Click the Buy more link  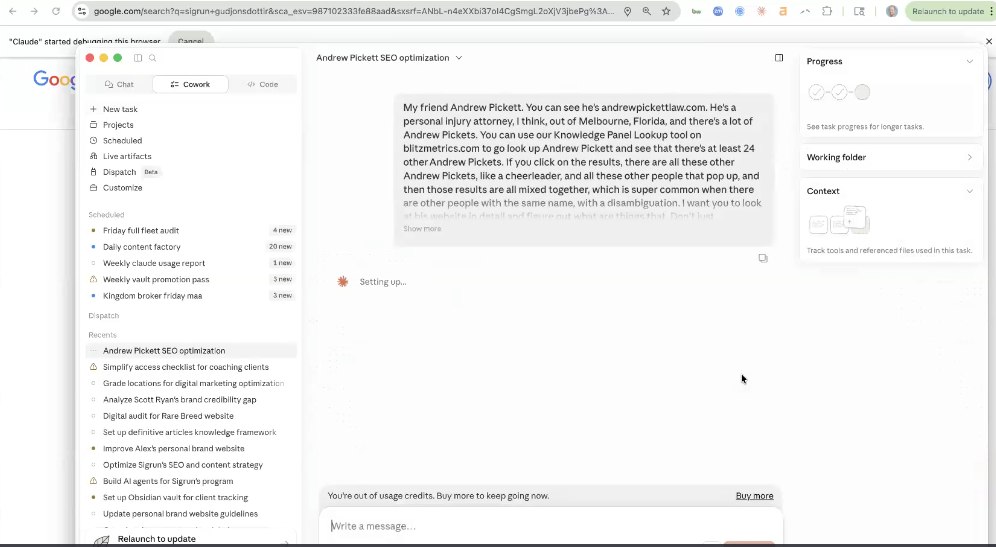pos(754,496)
